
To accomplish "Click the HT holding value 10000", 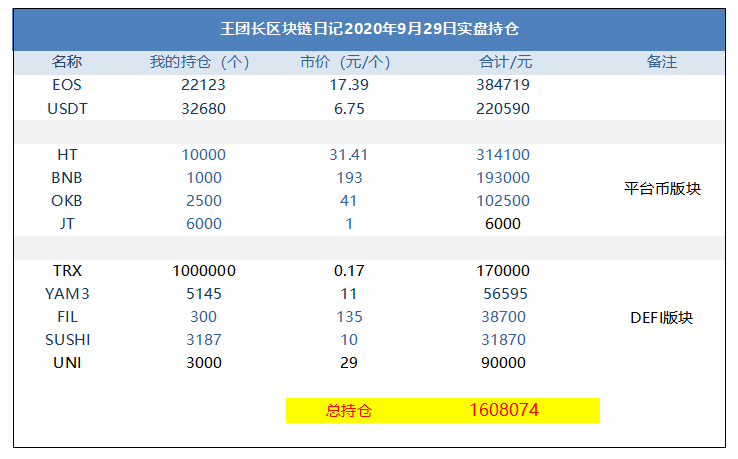I will point(203,154).
